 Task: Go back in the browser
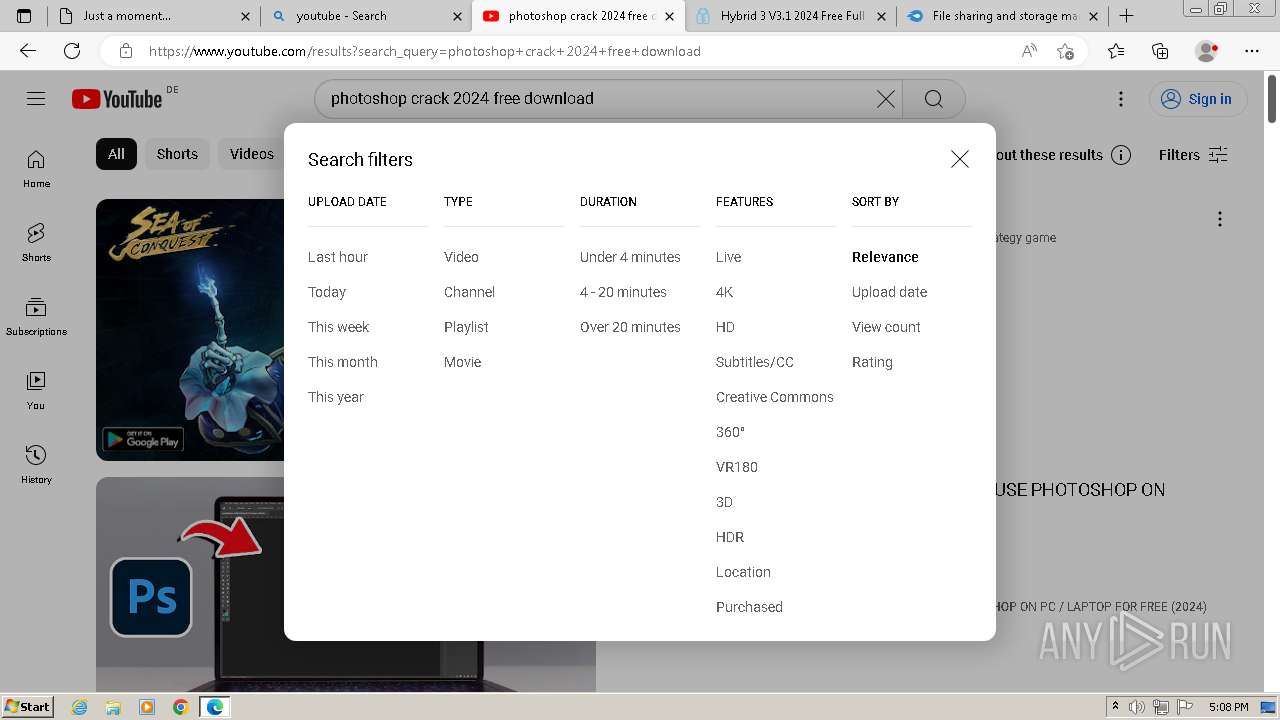click(x=28, y=51)
